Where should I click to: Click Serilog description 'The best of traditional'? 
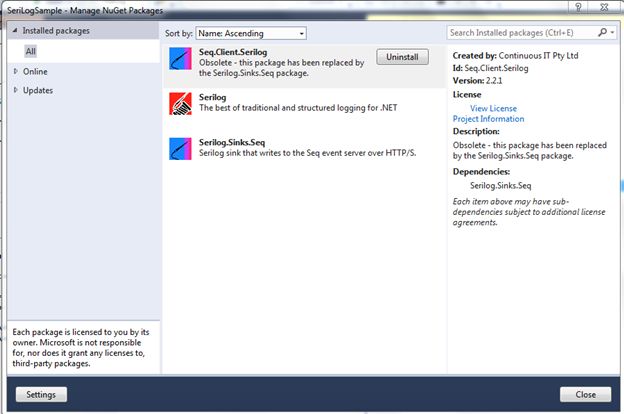pos(298,108)
